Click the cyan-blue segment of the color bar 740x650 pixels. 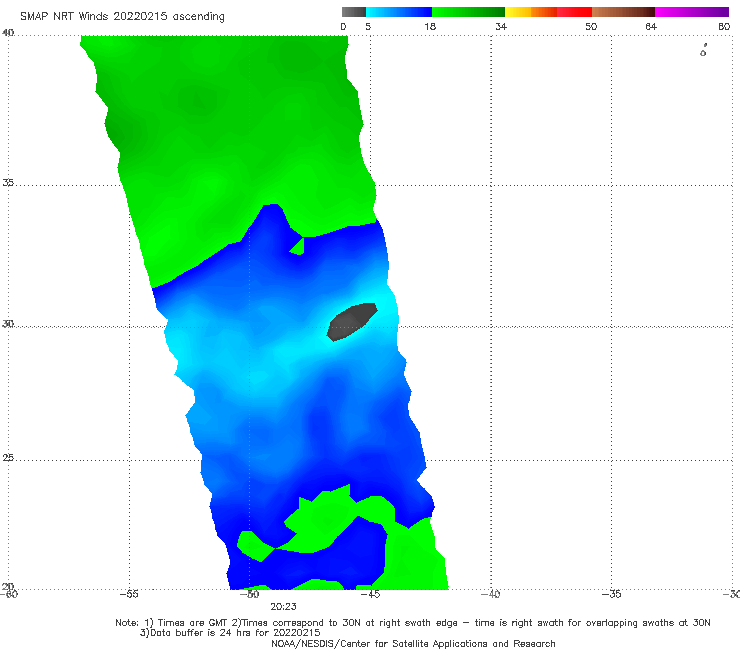click(x=399, y=12)
